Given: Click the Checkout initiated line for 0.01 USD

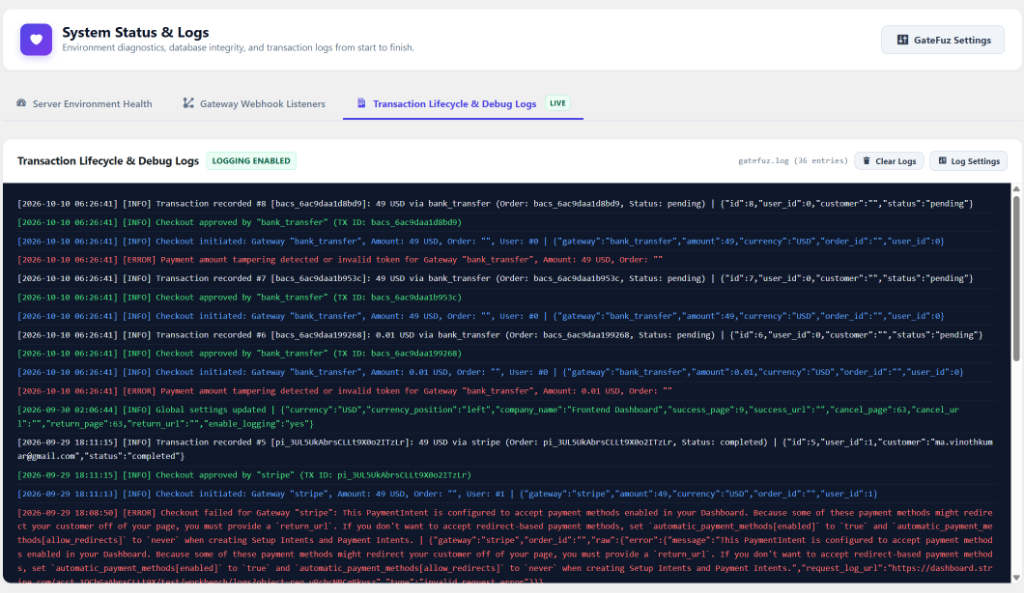Looking at the screenshot, I should coord(490,372).
